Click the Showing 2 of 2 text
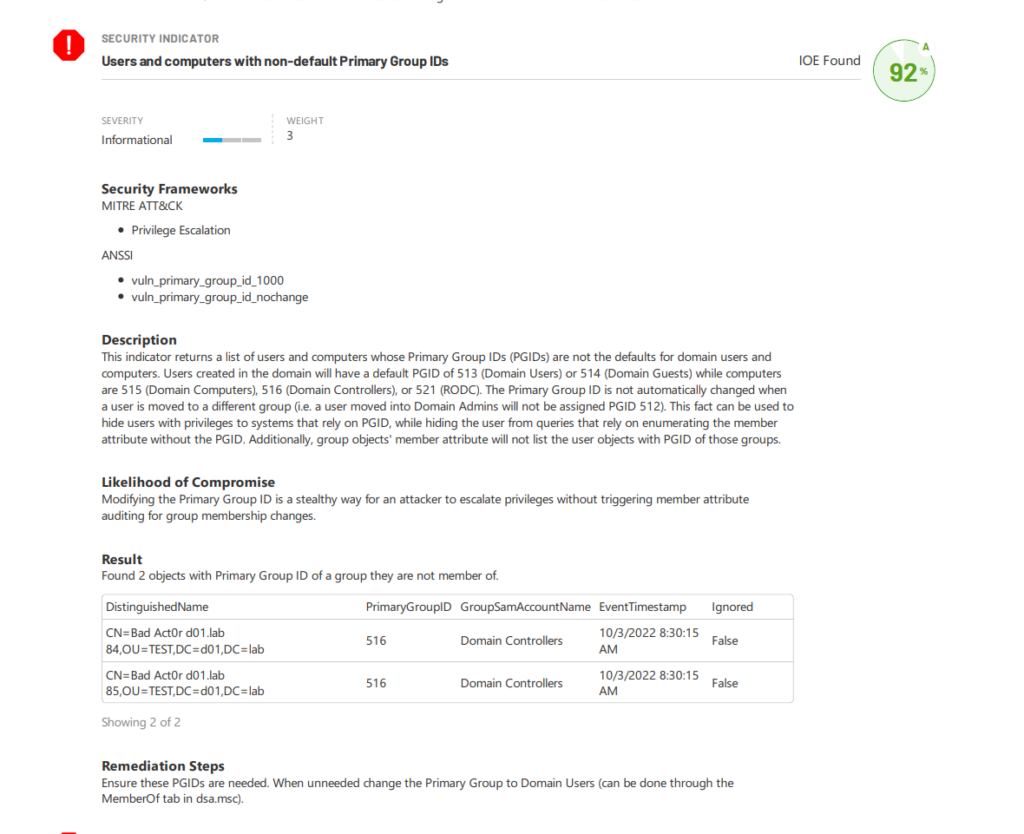The image size is (1024, 834). [141, 722]
